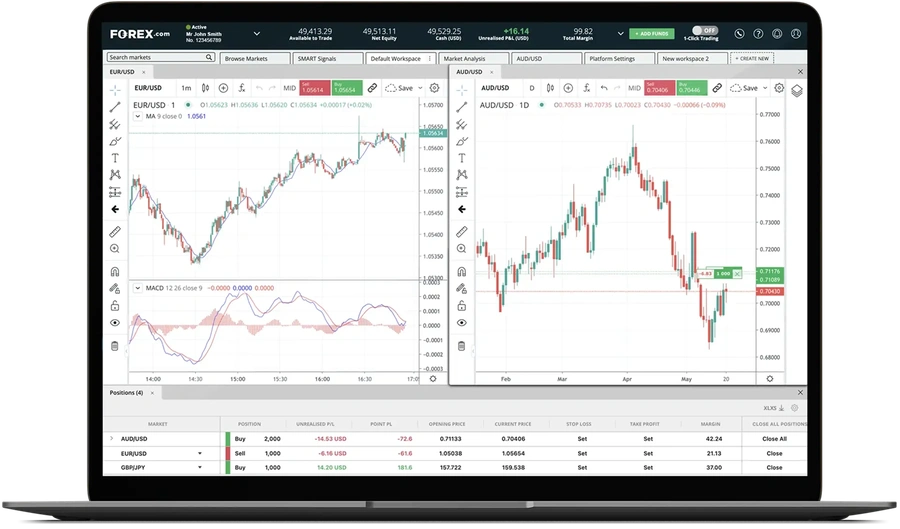Open the GBP/JPY position row dropdown

pyautogui.click(x=200, y=468)
